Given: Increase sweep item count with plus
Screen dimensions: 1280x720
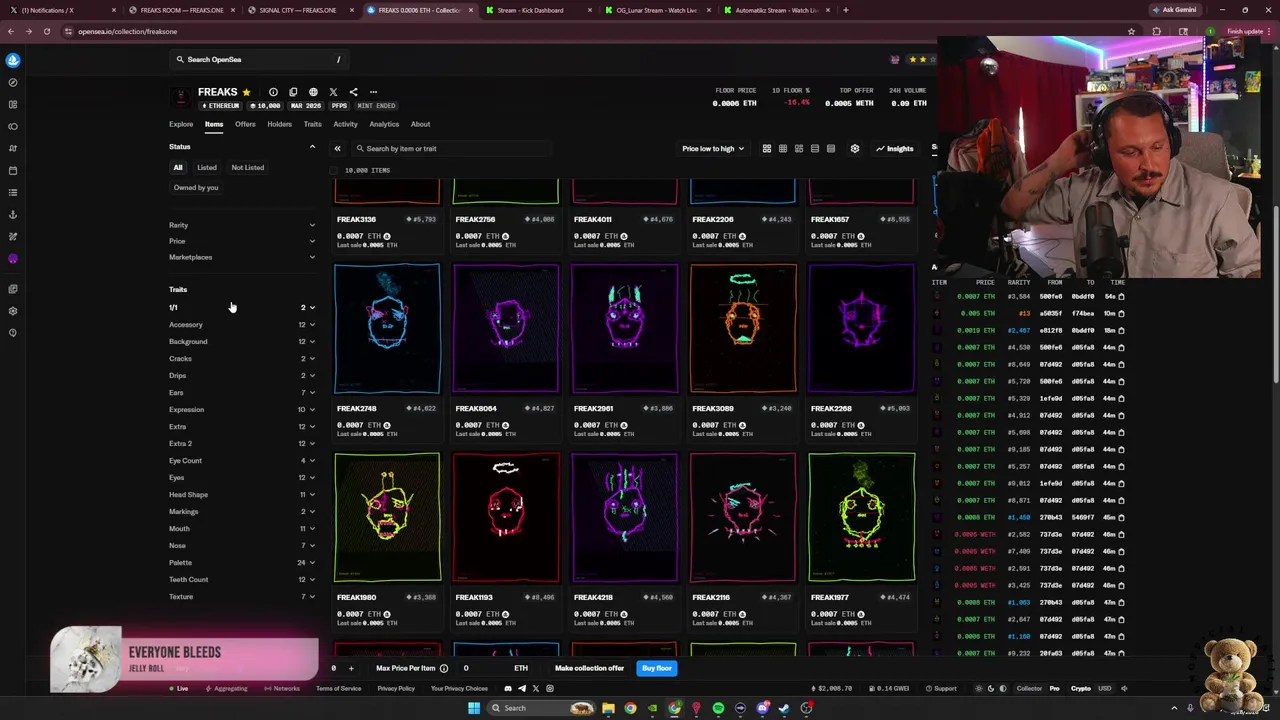Looking at the screenshot, I should pos(351,668).
